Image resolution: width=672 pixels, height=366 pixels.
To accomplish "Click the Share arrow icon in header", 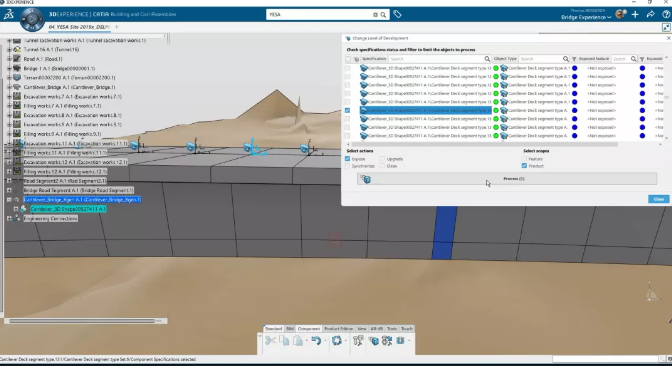I will 651,15.
